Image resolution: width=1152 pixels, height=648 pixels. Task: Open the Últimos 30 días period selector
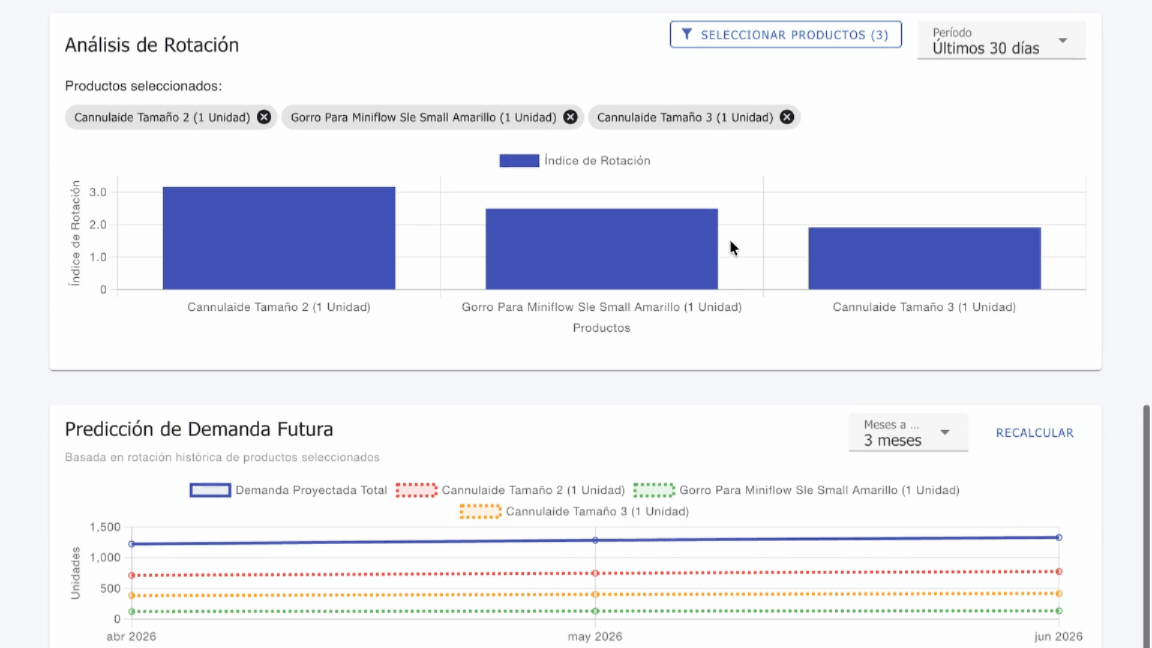tap(986, 48)
